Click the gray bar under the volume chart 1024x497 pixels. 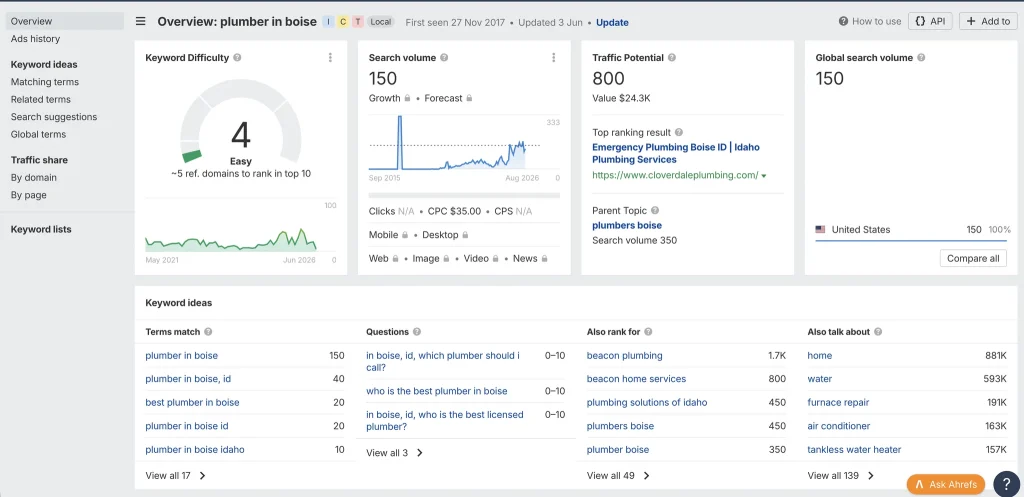pos(464,195)
